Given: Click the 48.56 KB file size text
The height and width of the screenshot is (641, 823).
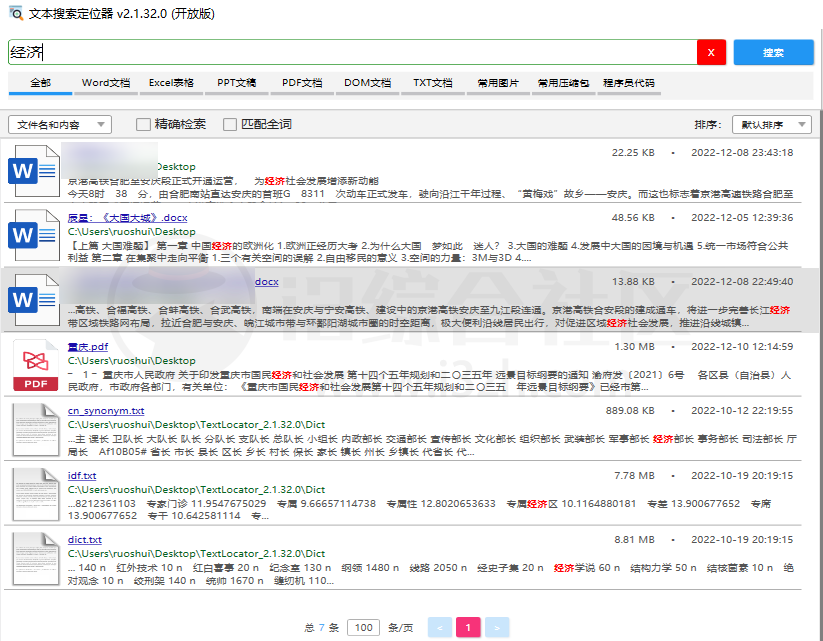Looking at the screenshot, I should (633, 217).
